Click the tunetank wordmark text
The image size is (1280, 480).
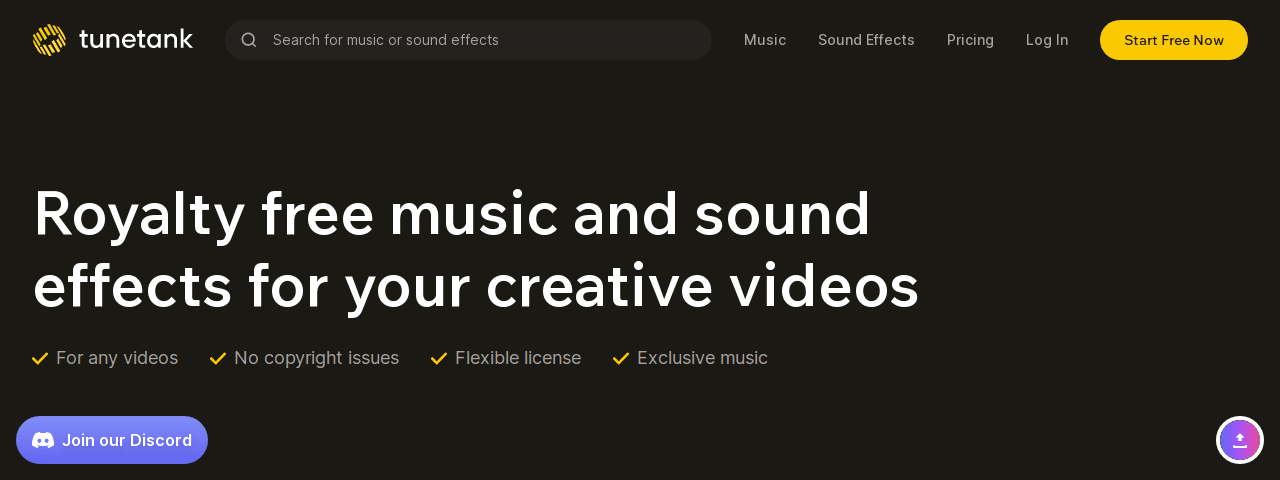tap(136, 40)
